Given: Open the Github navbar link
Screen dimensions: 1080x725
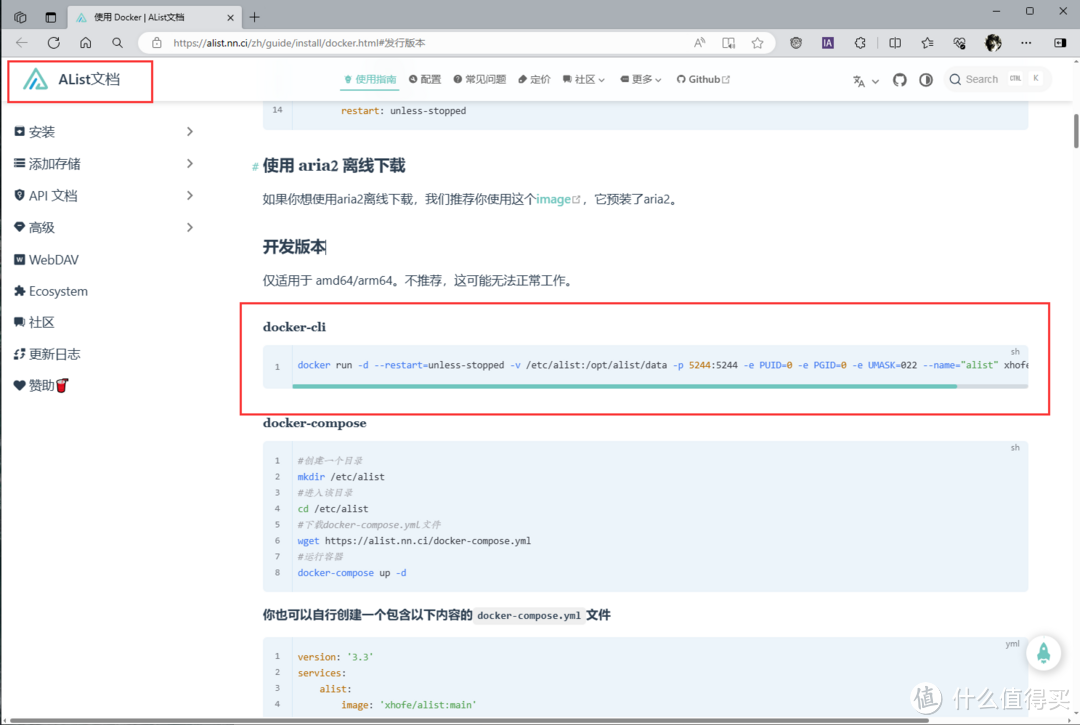Looking at the screenshot, I should point(703,79).
